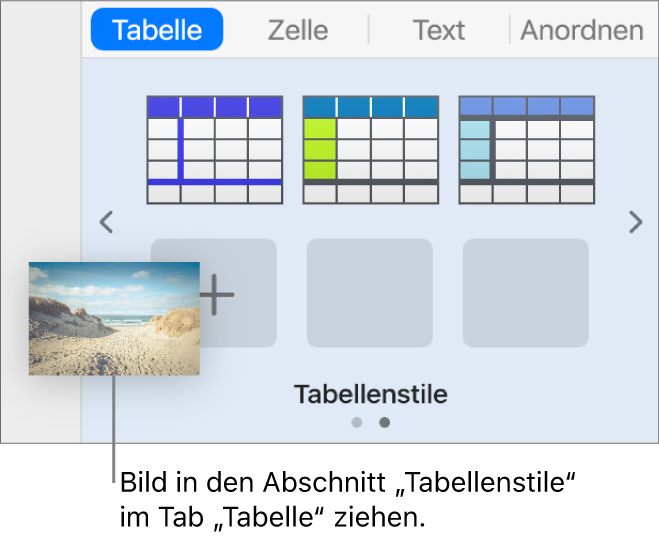Go to second table styles page dot

point(385,422)
